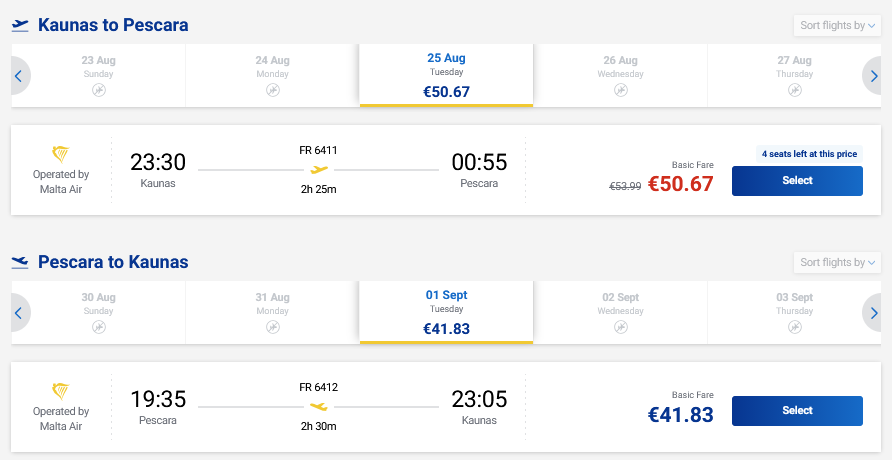
Task: Click the 4 seats left at this price badge
Action: pyautogui.click(x=810, y=154)
